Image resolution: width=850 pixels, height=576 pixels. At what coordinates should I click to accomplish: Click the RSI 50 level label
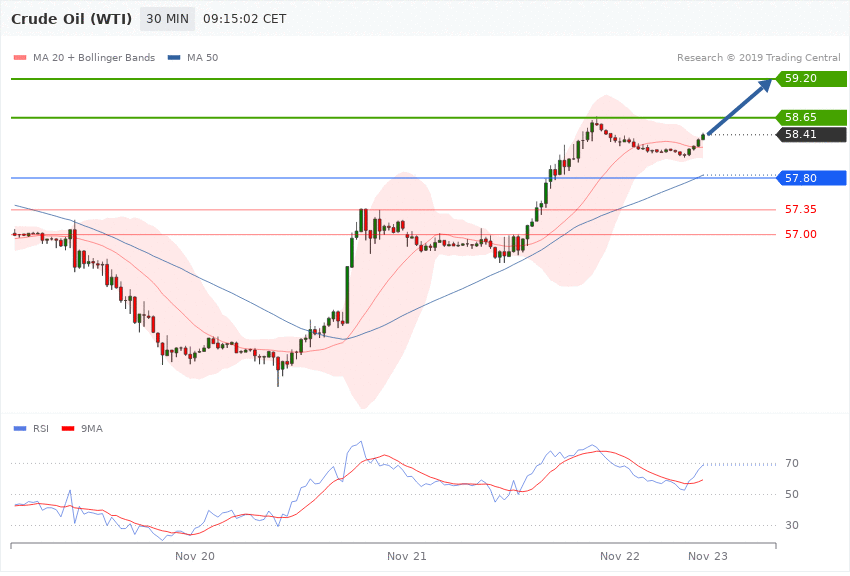[x=792, y=494]
